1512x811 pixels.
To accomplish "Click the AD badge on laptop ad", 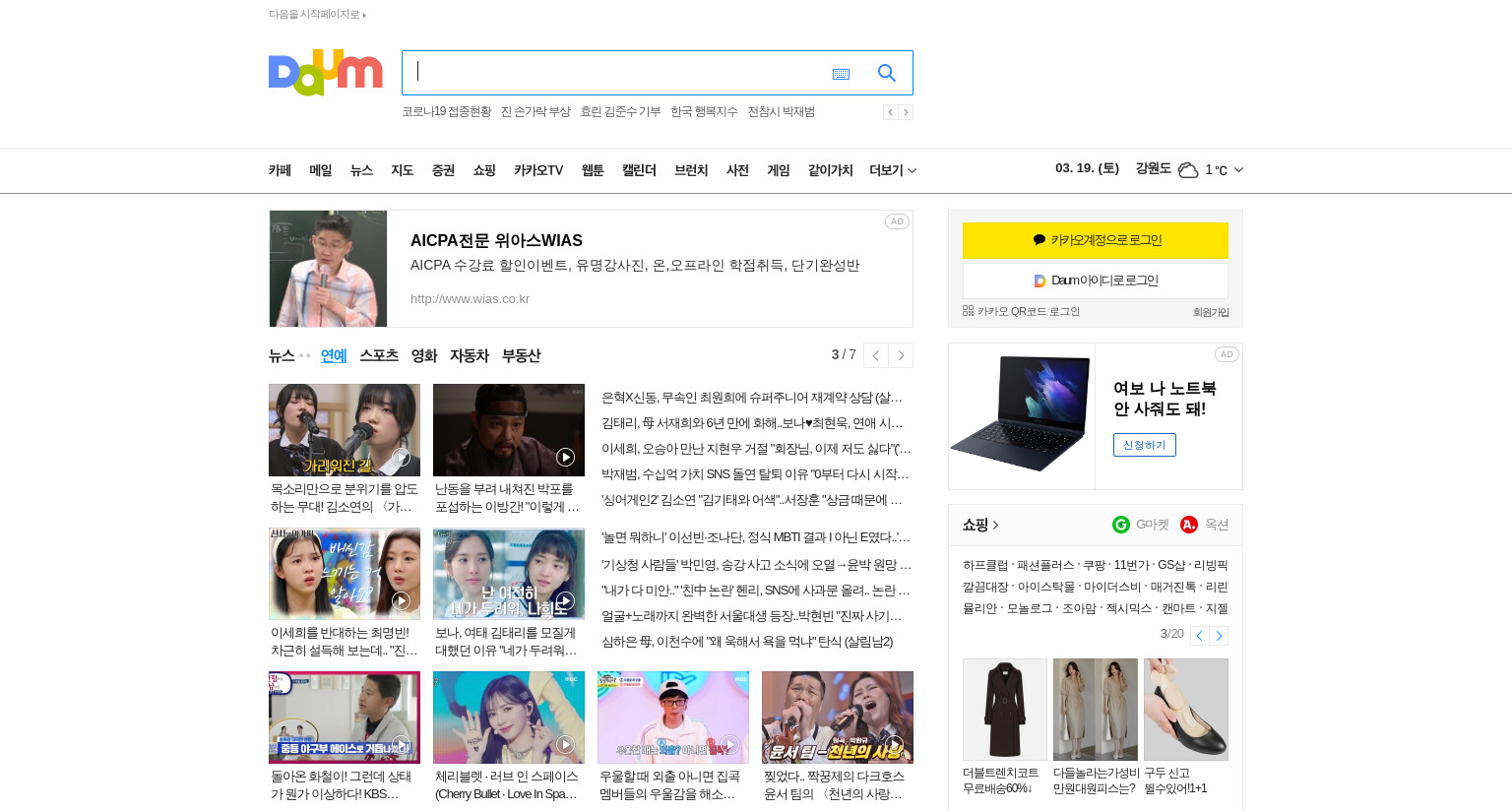I will click(1227, 354).
